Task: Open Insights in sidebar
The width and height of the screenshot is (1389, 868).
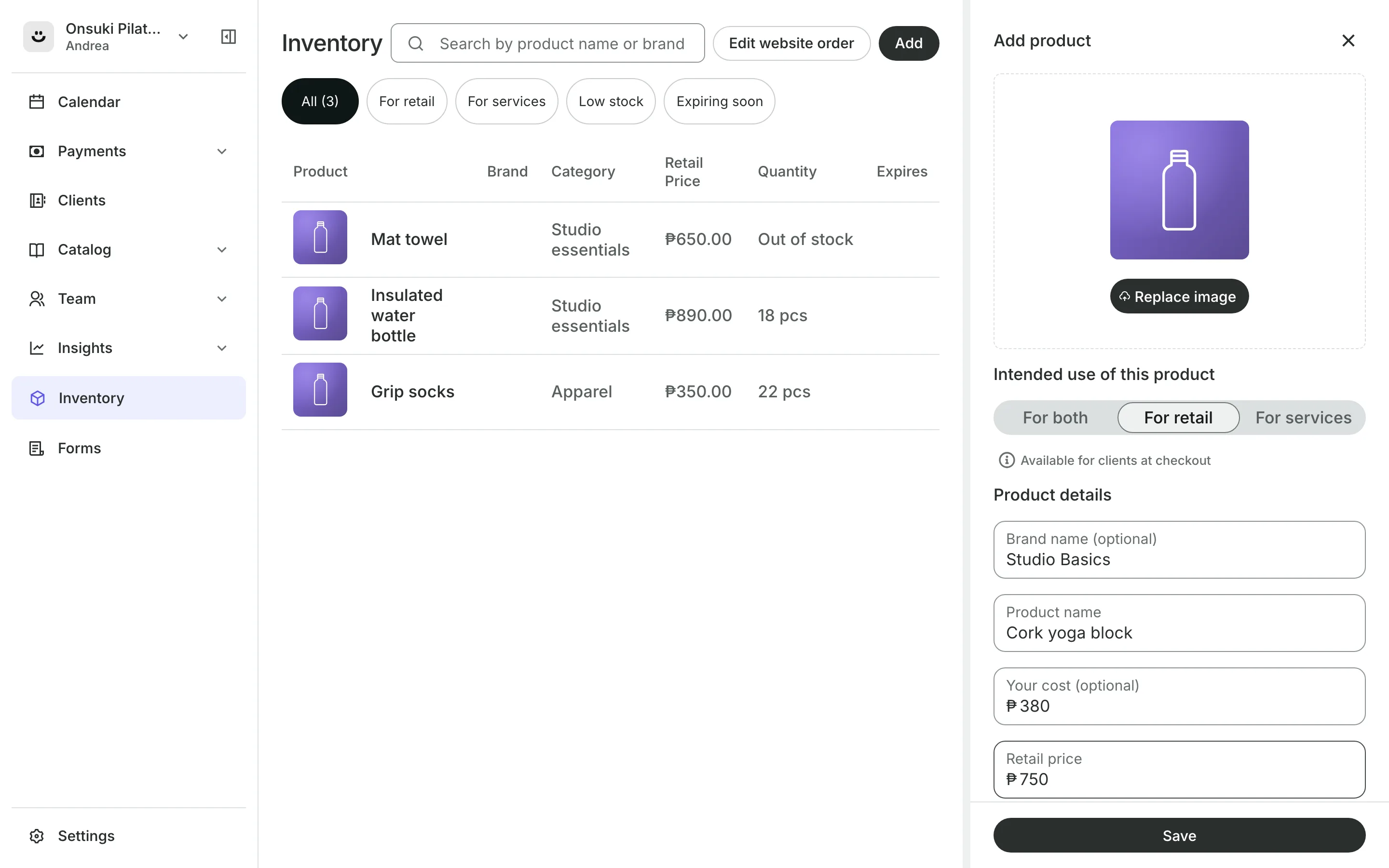Action: pos(129,348)
